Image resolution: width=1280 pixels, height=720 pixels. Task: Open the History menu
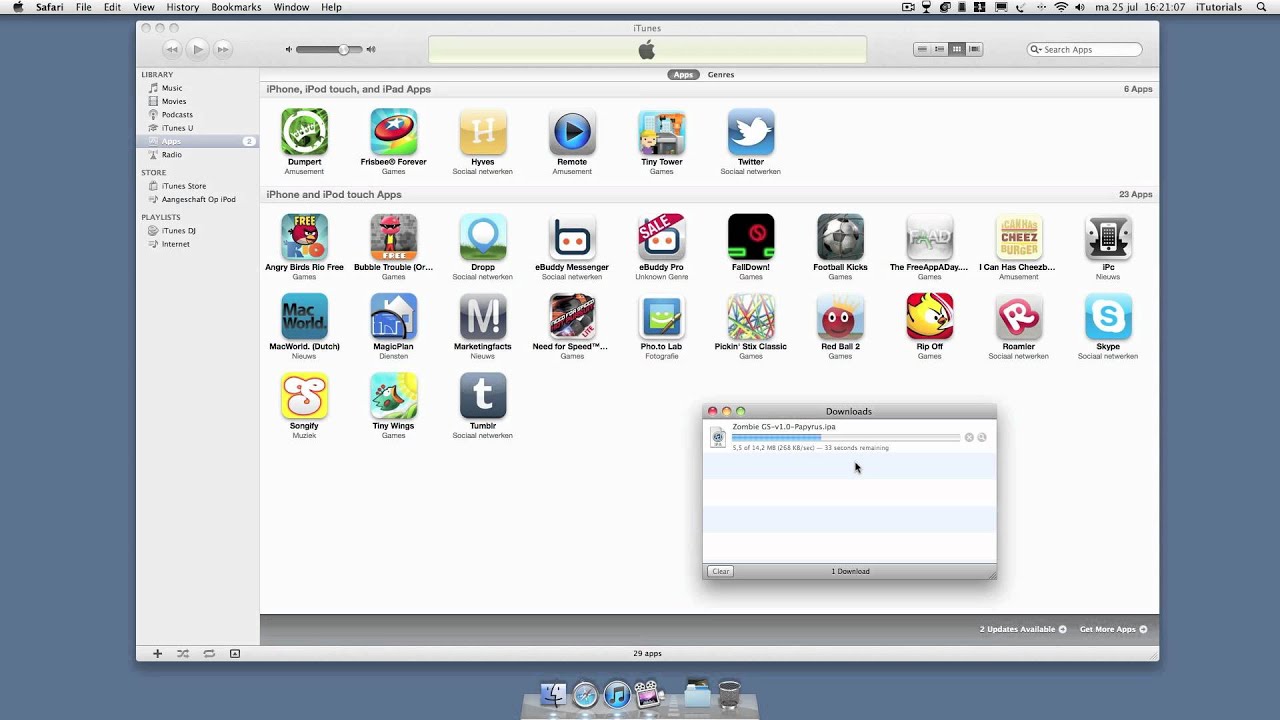coord(182,7)
